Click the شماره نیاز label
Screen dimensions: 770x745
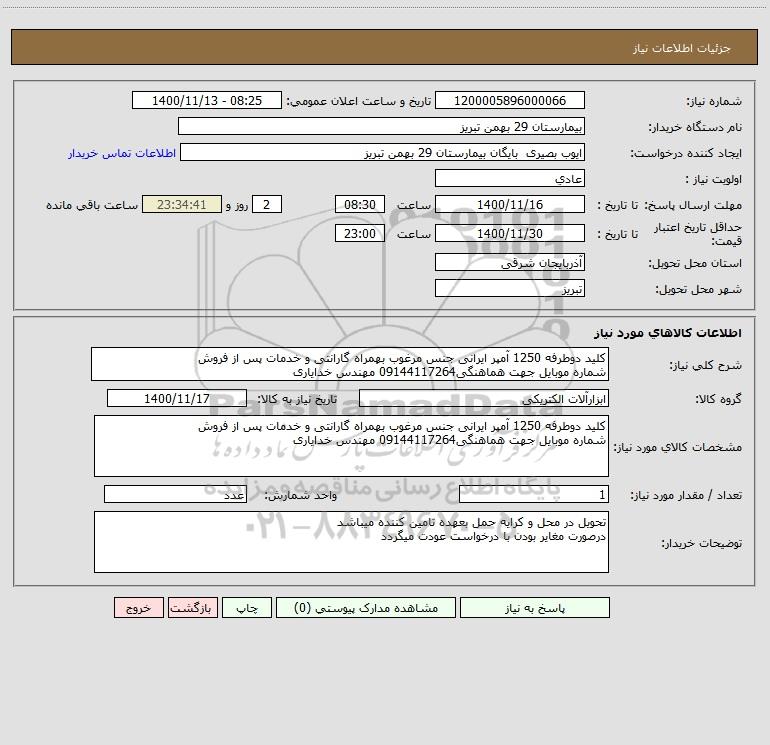(x=714, y=101)
